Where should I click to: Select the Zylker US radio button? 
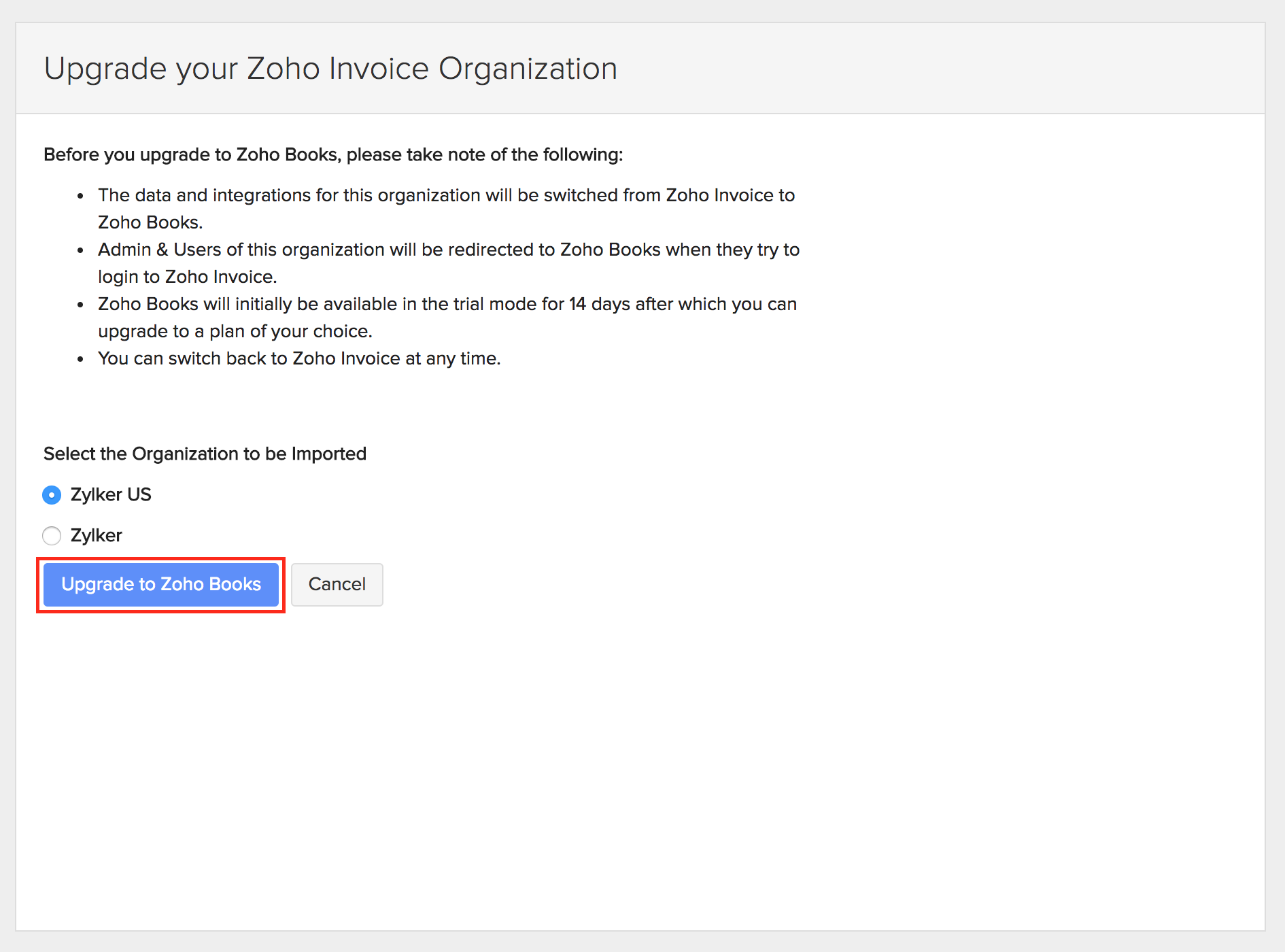[52, 495]
